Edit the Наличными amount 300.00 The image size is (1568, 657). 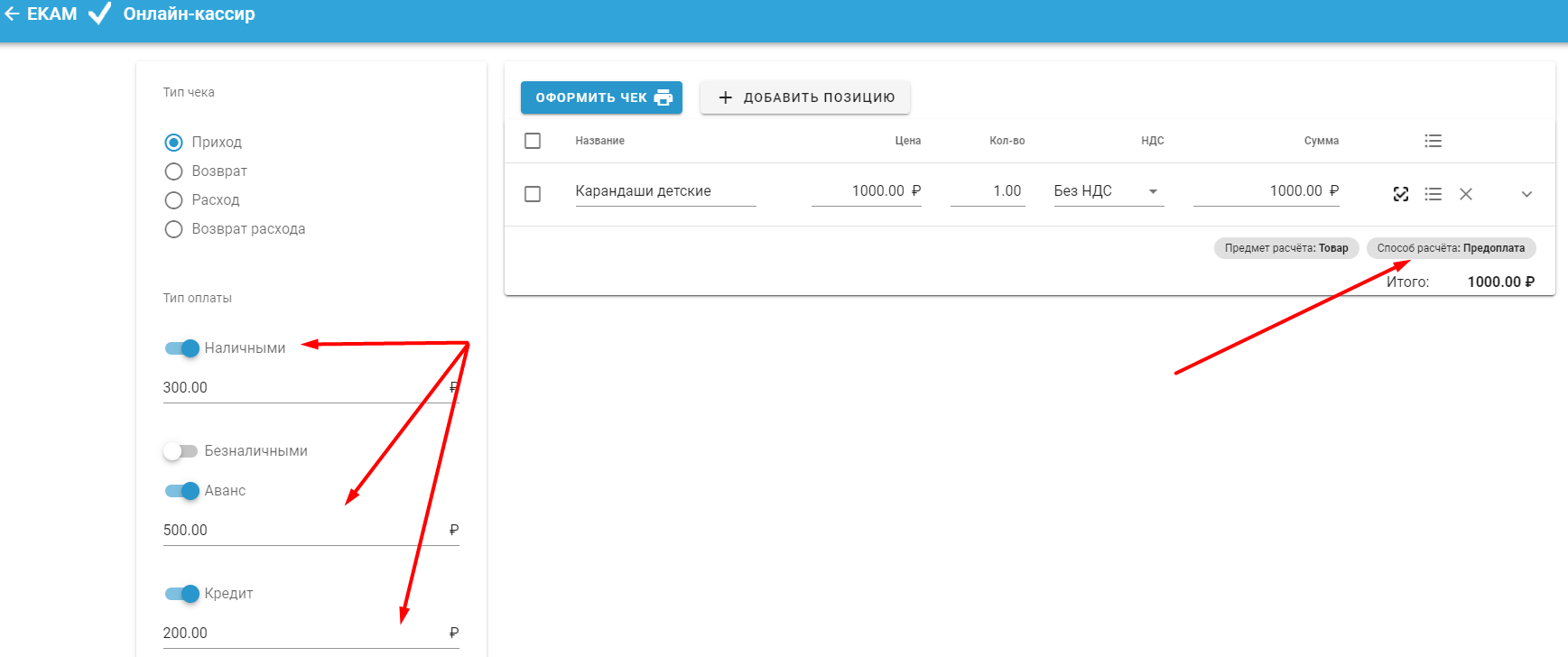click(311, 388)
